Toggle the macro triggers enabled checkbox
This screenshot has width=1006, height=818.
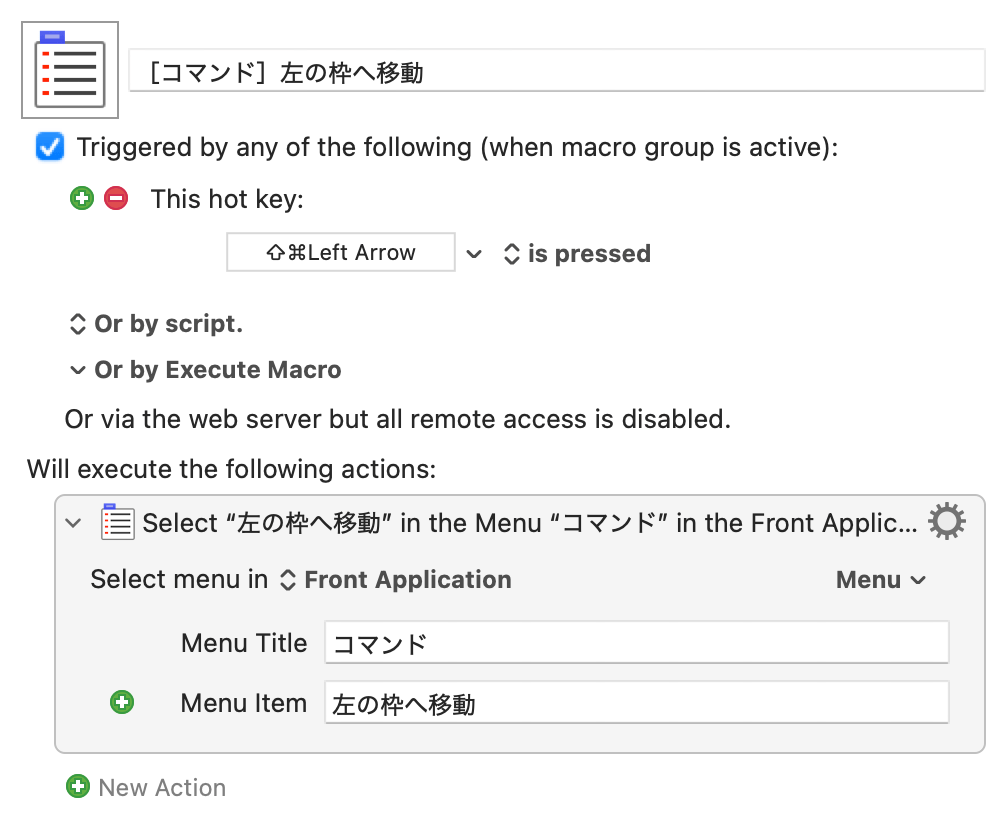point(49,147)
